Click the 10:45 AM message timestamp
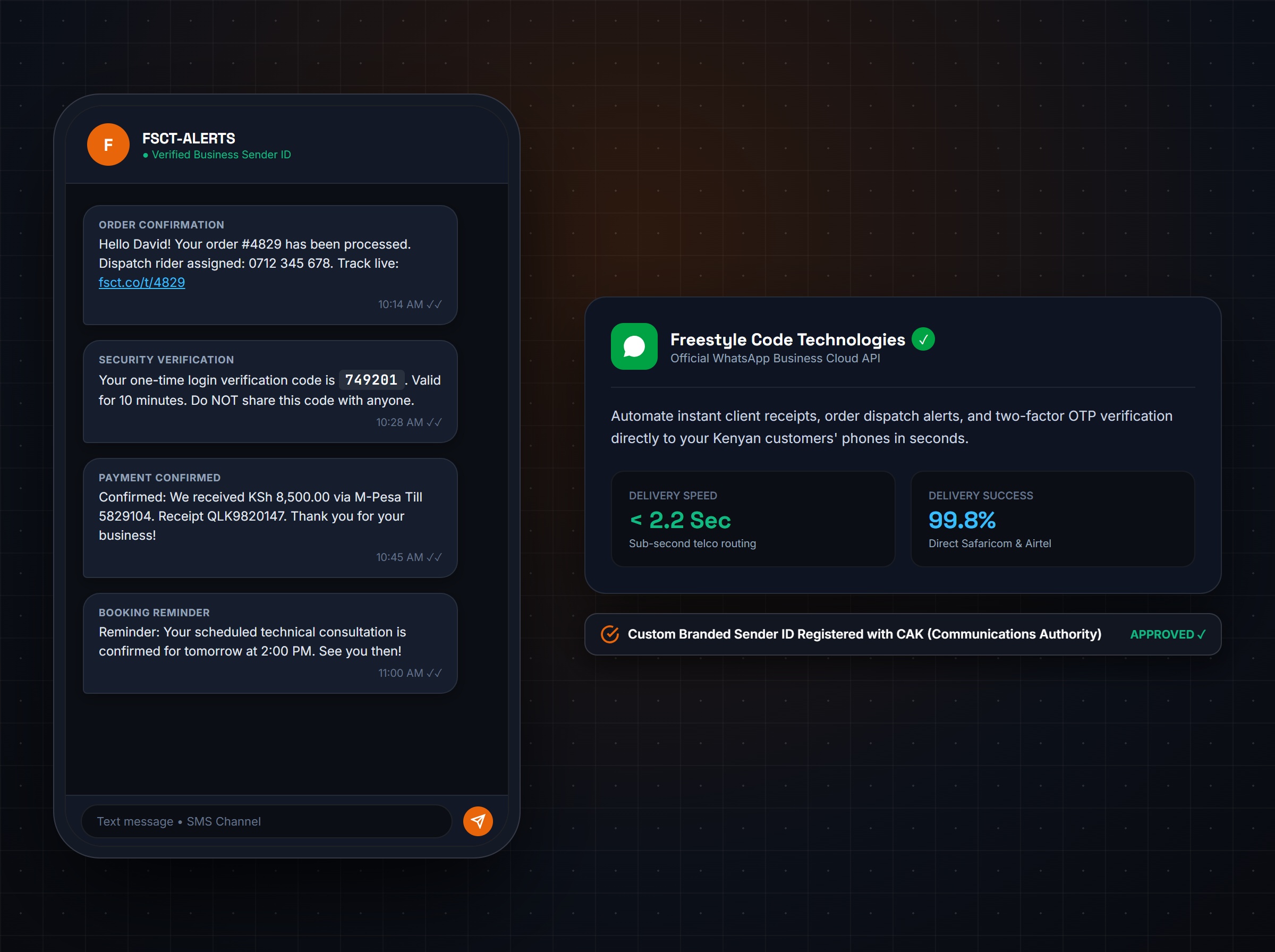Viewport: 1275px width, 952px height. (399, 557)
